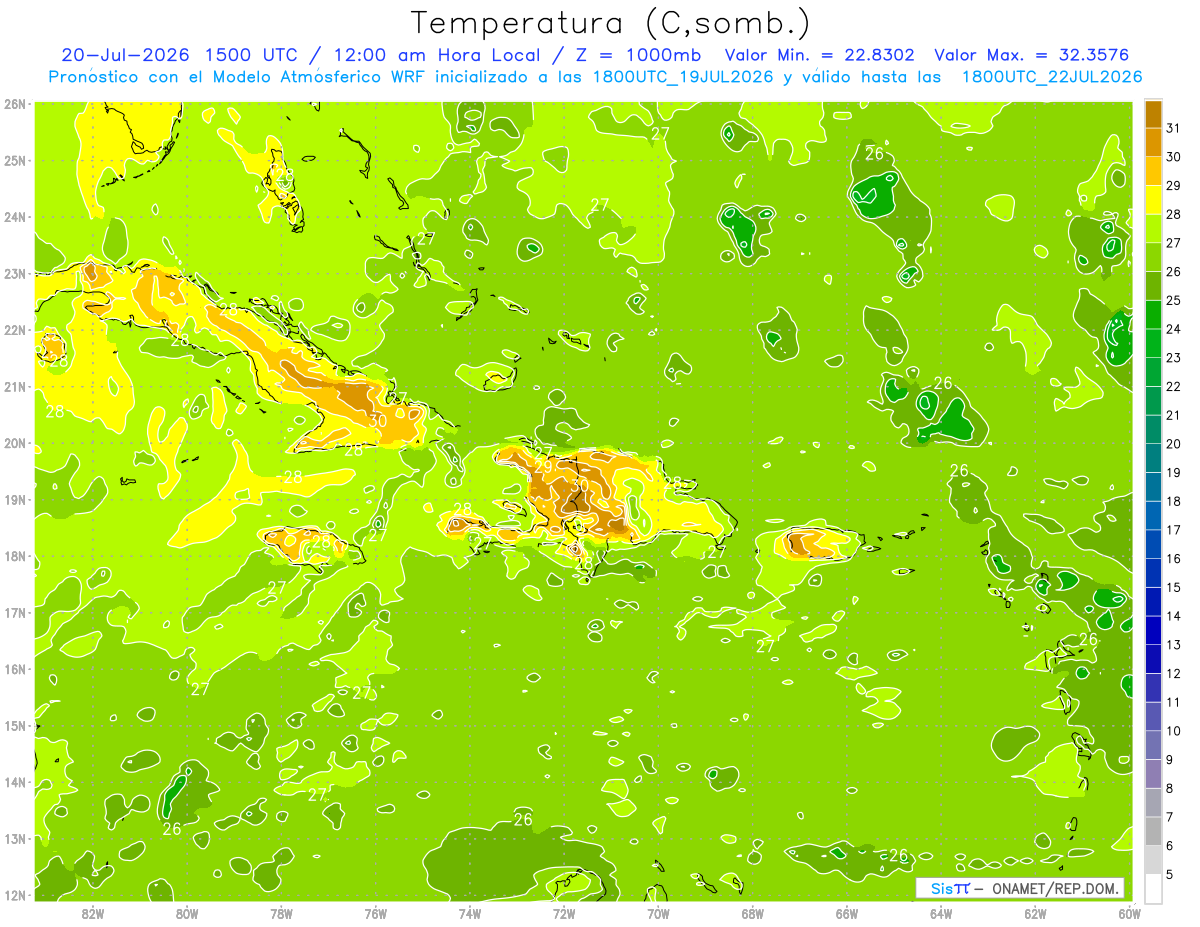Click the orange temperature zone over Jamaica
This screenshot has height=927, width=1200.
tap(302, 545)
